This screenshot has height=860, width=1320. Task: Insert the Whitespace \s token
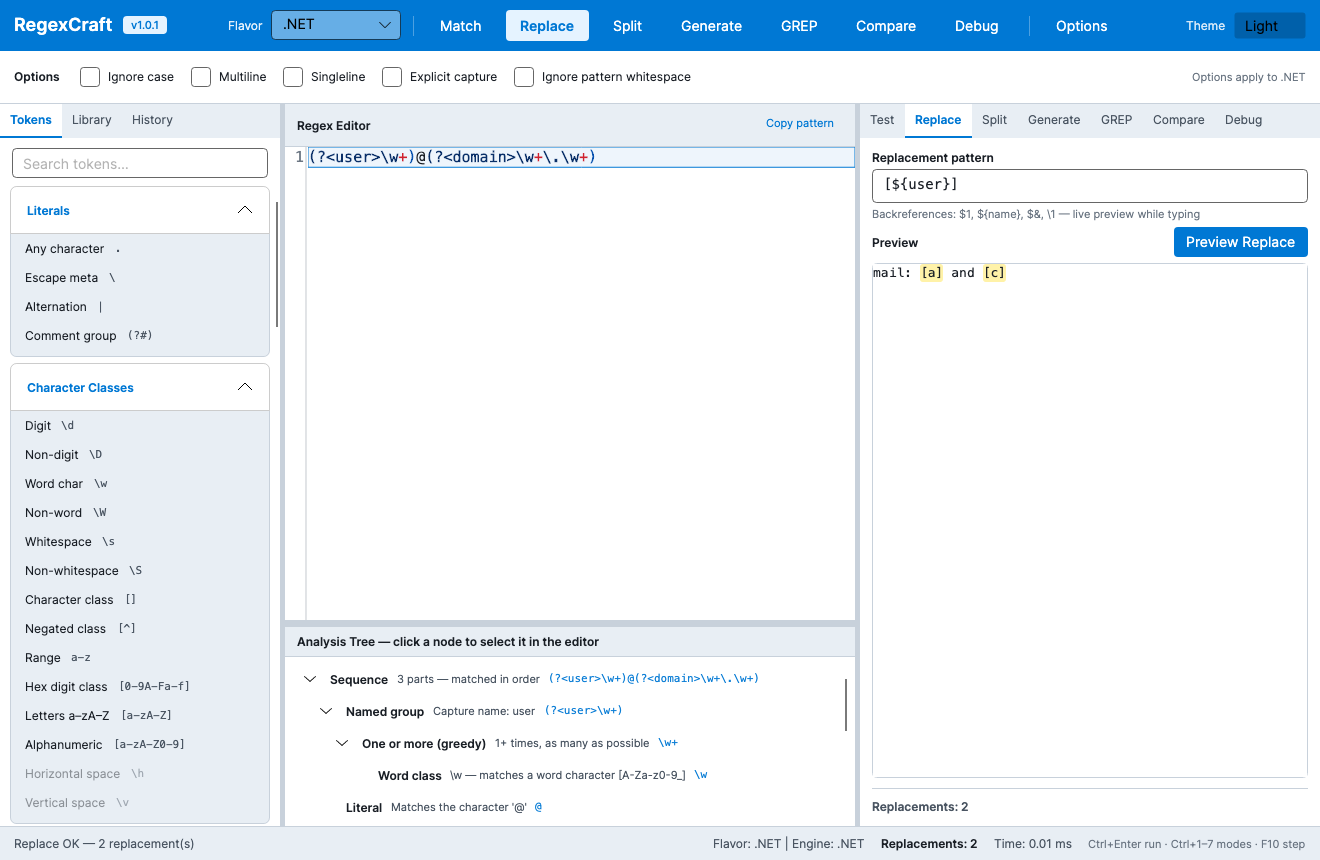pos(140,542)
